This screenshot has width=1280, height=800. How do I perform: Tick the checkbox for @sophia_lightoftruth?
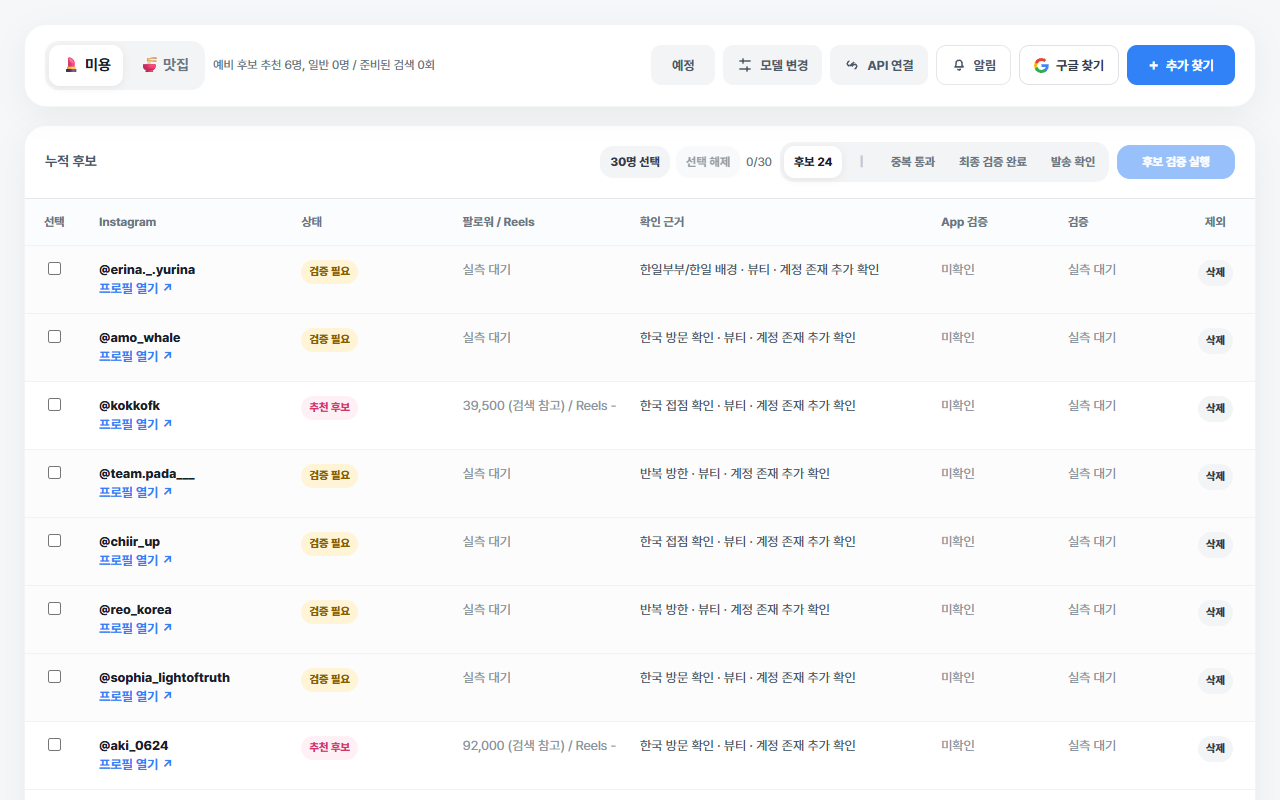(x=55, y=676)
